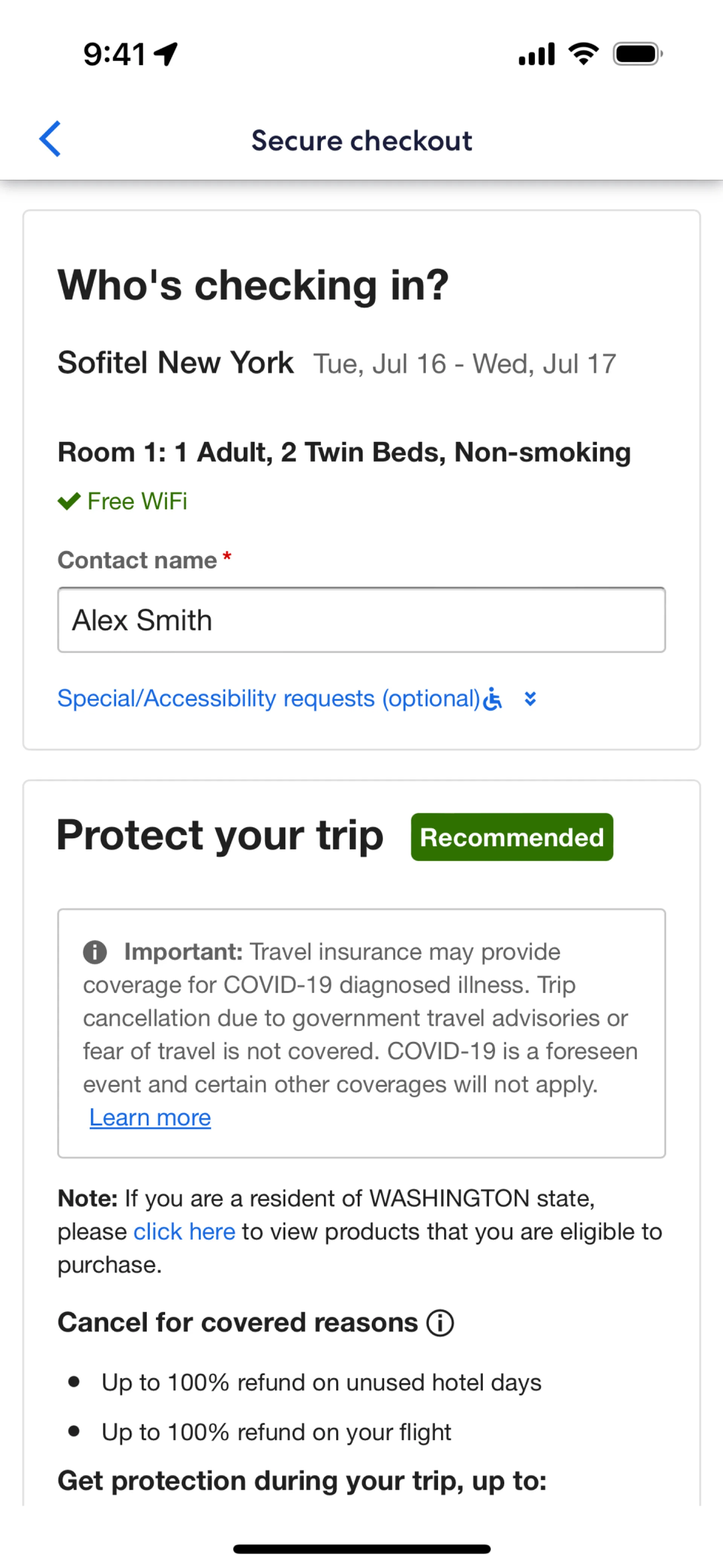The height and width of the screenshot is (1568, 723).
Task: Click the green Free WiFi checkmark
Action: (69, 501)
